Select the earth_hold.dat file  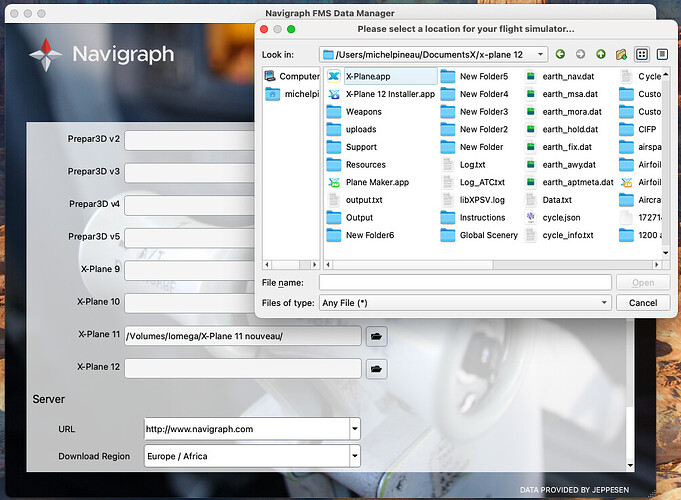[562, 129]
